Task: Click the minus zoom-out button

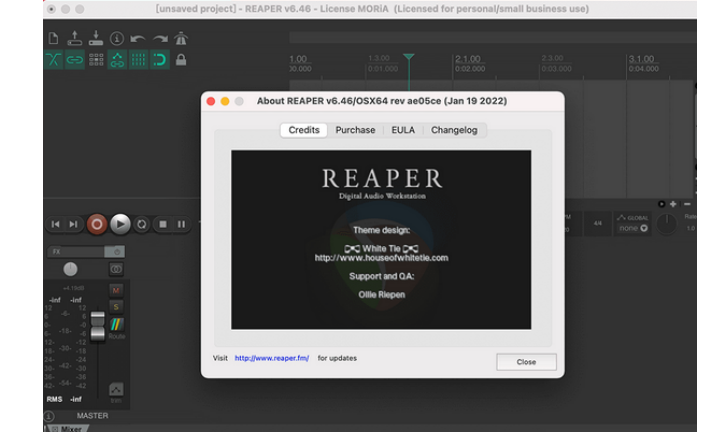Action: coord(687,204)
